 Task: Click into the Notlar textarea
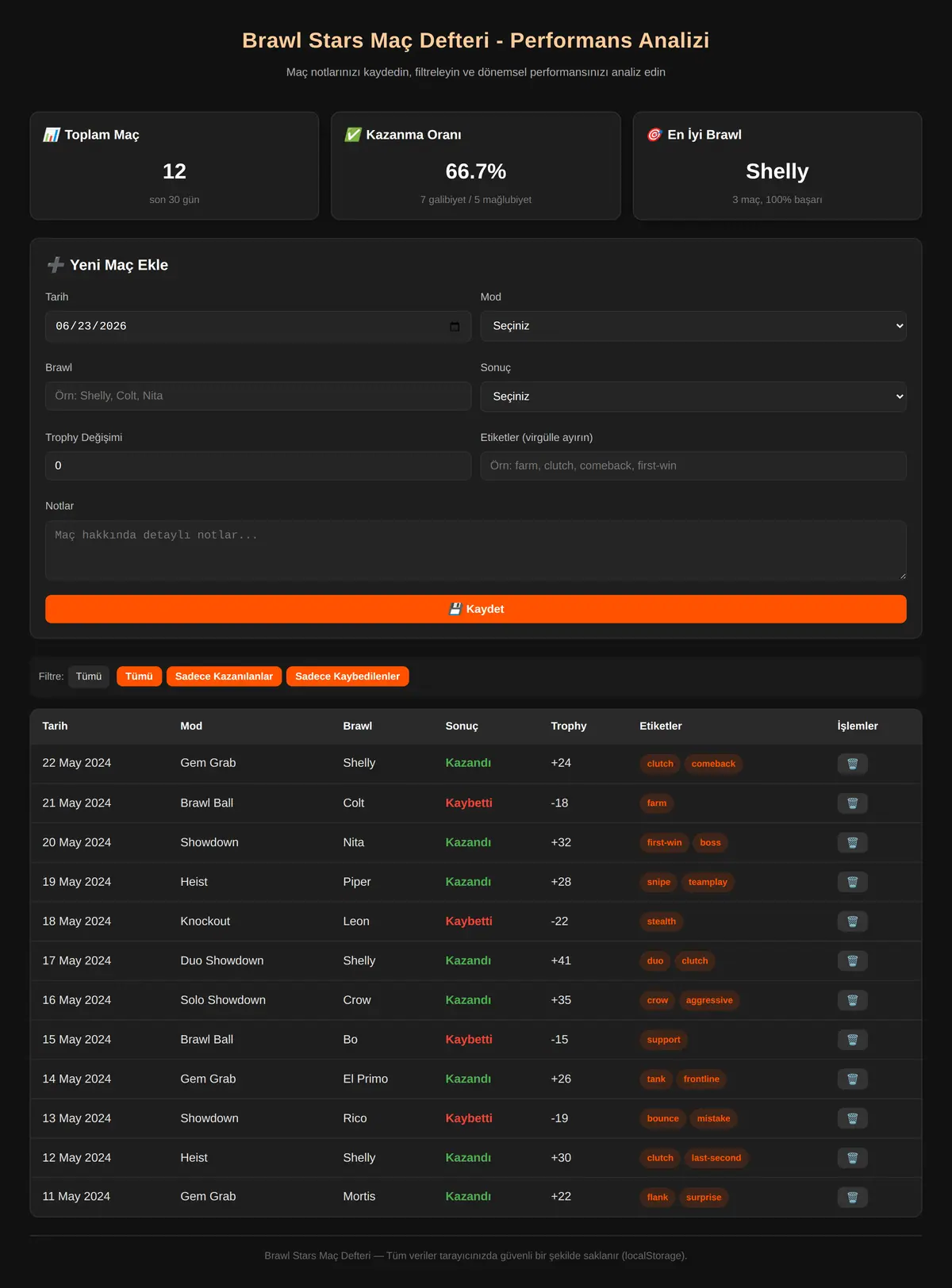pyautogui.click(x=476, y=550)
